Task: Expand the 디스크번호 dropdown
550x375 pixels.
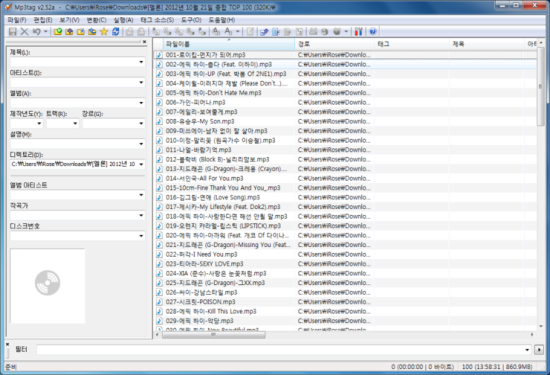Action: pos(141,236)
